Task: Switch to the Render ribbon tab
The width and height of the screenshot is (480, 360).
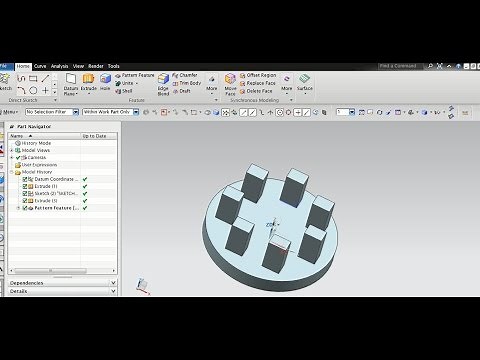Action: [96, 66]
